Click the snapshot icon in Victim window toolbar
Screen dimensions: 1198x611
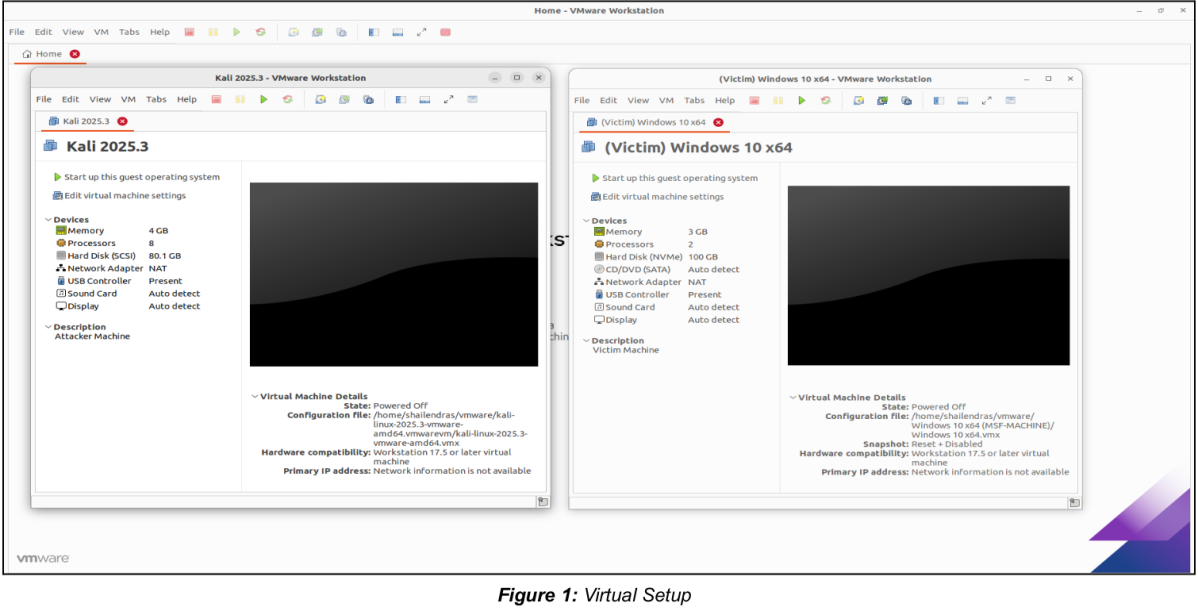(858, 100)
